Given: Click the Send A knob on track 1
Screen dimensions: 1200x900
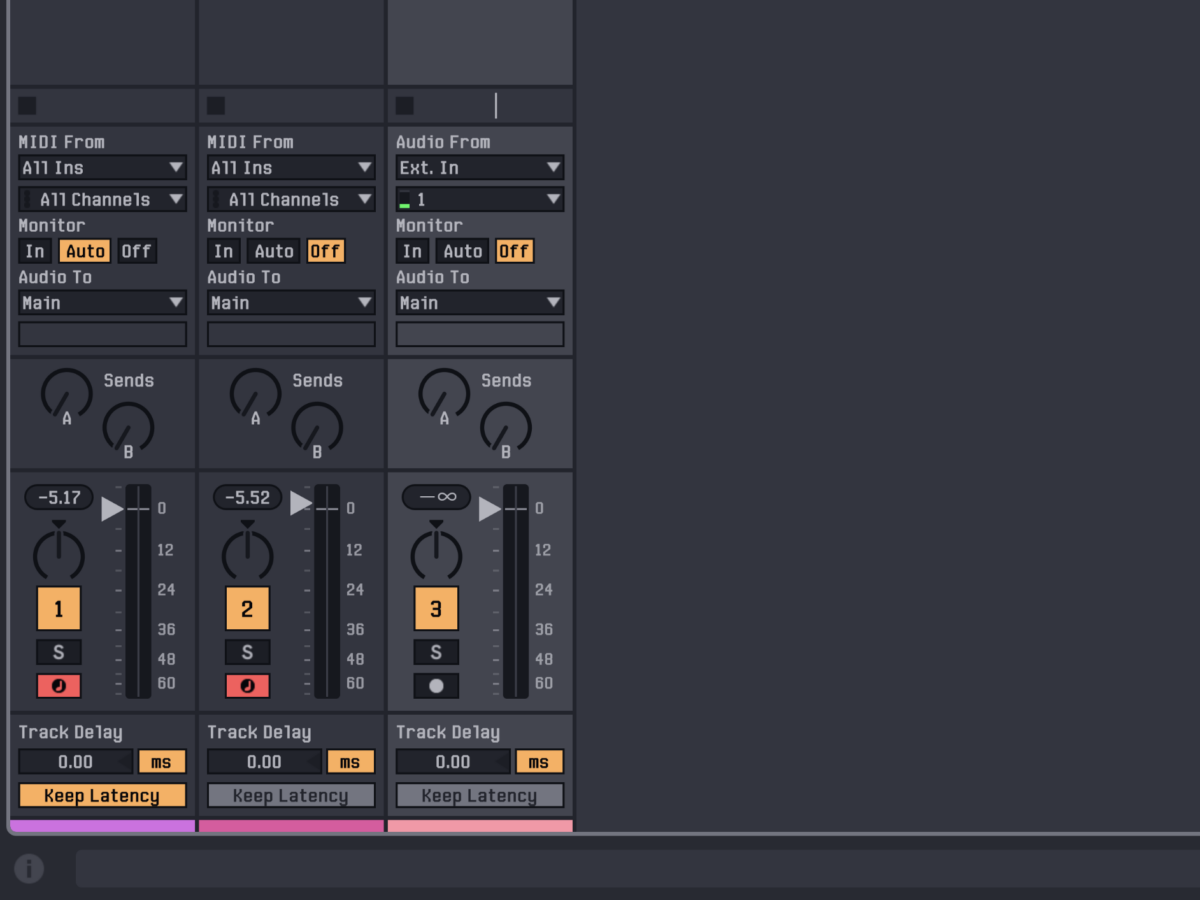Looking at the screenshot, I should point(66,394).
